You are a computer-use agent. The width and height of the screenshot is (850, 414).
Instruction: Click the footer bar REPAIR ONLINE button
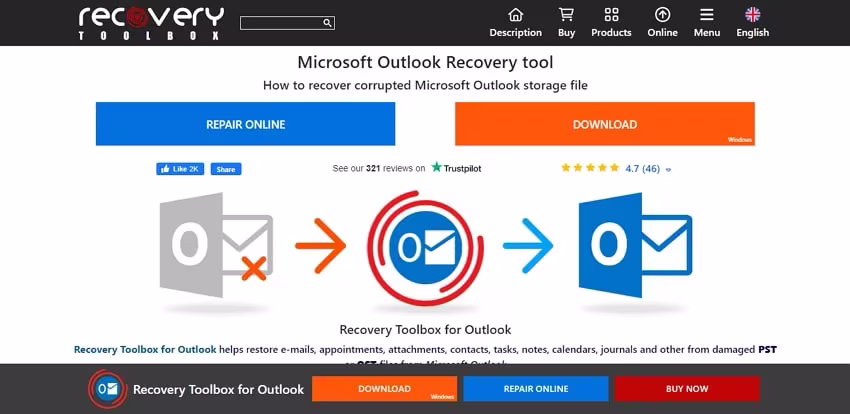[x=536, y=389]
